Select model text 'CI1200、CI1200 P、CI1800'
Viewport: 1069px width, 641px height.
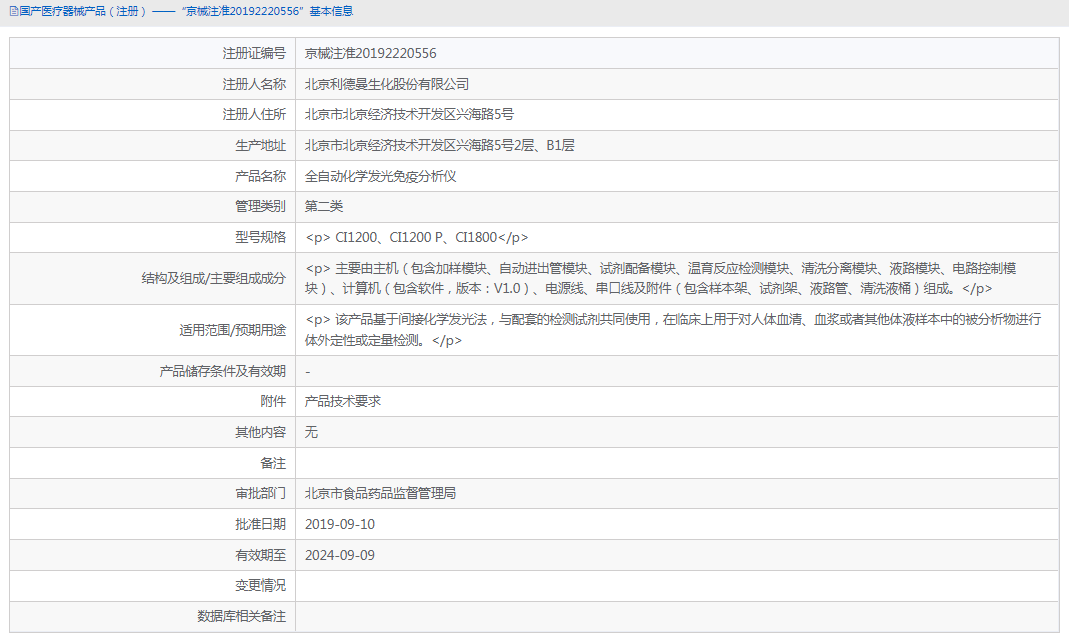click(416, 237)
